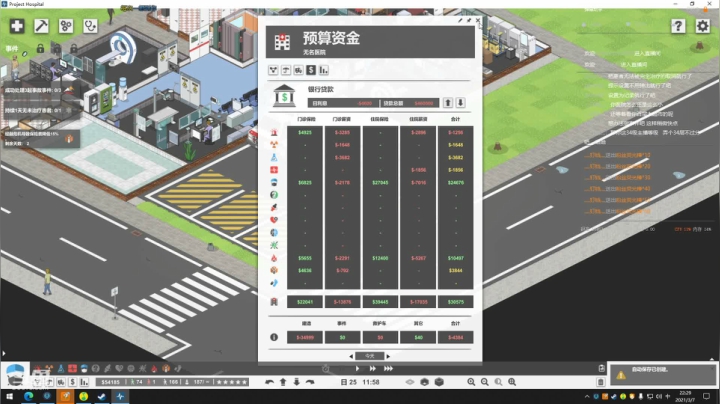Open Windows Start menu
The width and height of the screenshot is (720, 404).
[x=9, y=396]
